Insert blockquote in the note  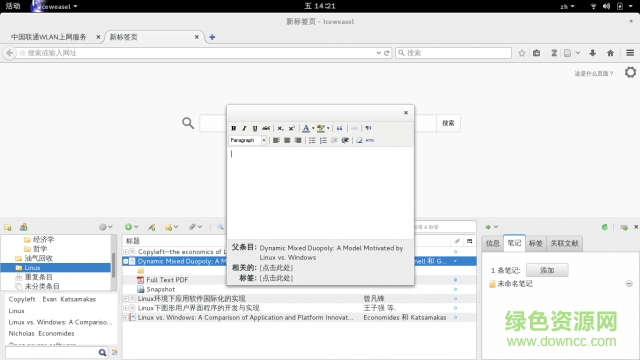(x=340, y=128)
